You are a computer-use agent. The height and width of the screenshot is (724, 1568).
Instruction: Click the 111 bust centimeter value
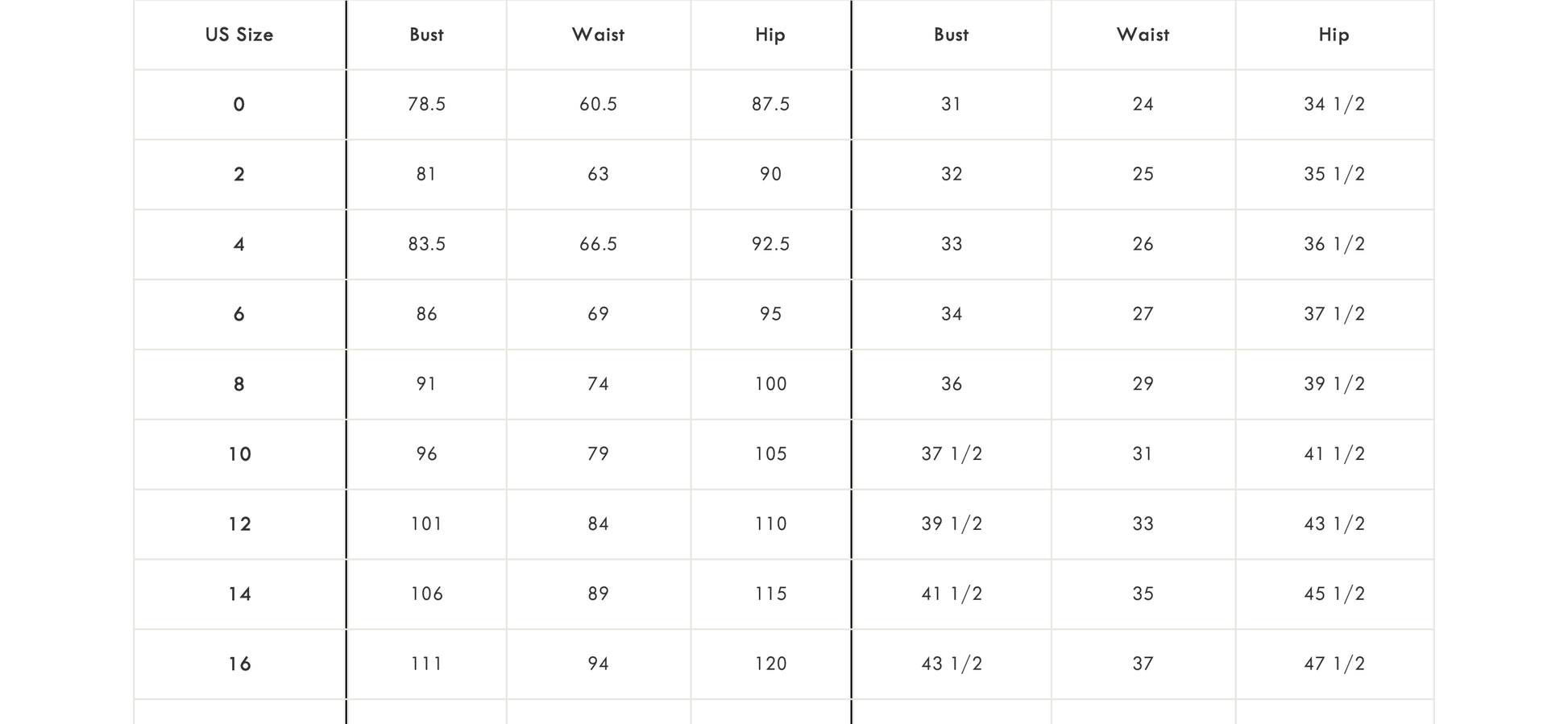tap(426, 664)
